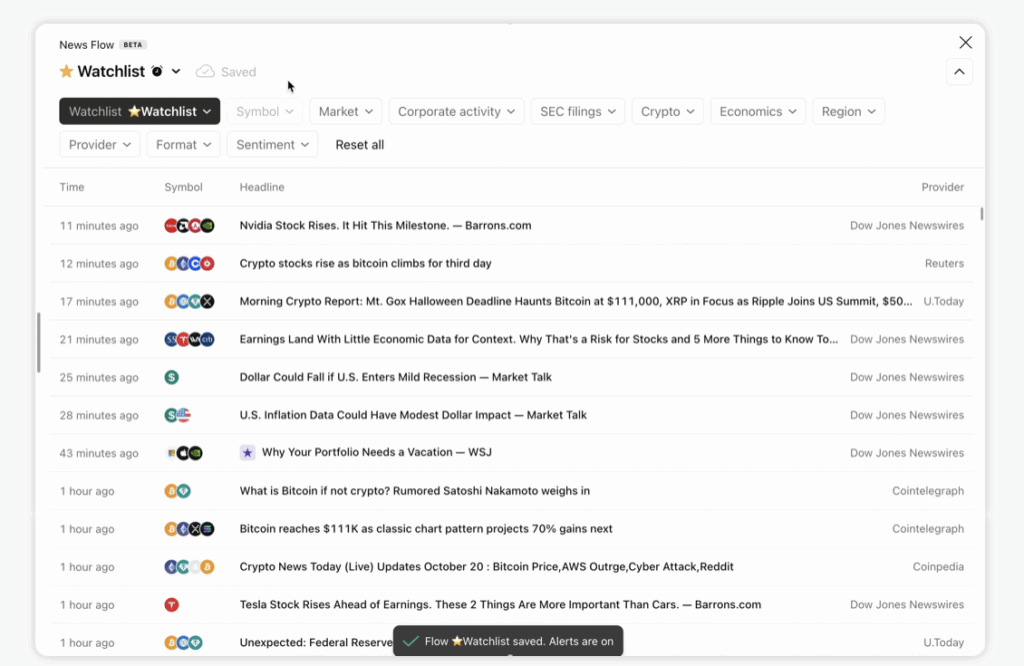The width and height of the screenshot is (1024, 666).
Task: Open Bitcoin reaches $111K headline
Action: [x=426, y=529]
